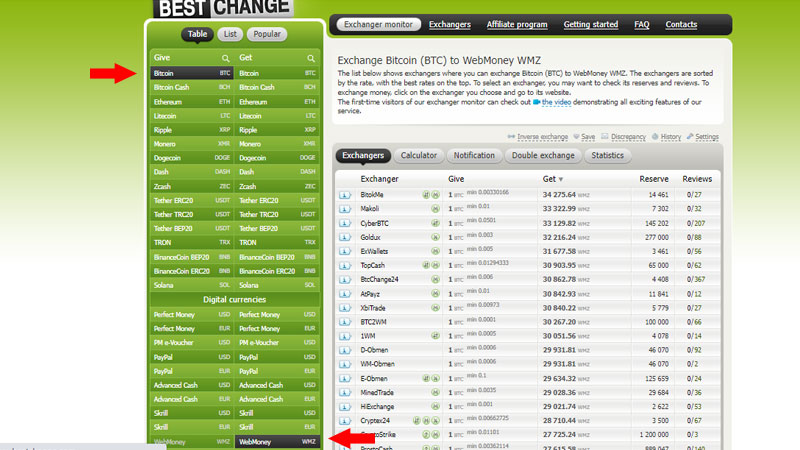This screenshot has width=800, height=450.
Task: Select Ethereum in Give column
Action: coord(192,102)
